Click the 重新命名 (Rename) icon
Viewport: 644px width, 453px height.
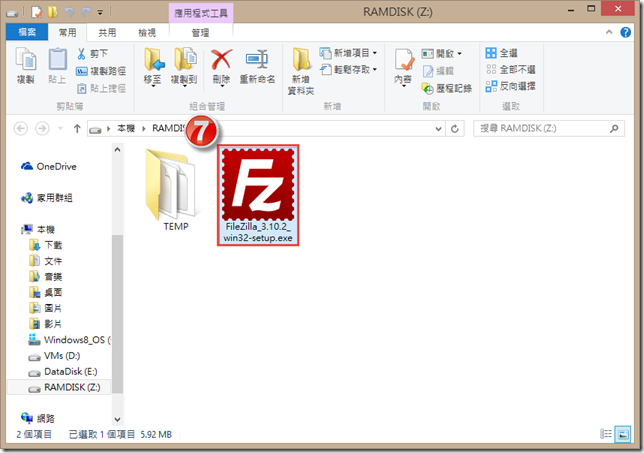pos(257,60)
